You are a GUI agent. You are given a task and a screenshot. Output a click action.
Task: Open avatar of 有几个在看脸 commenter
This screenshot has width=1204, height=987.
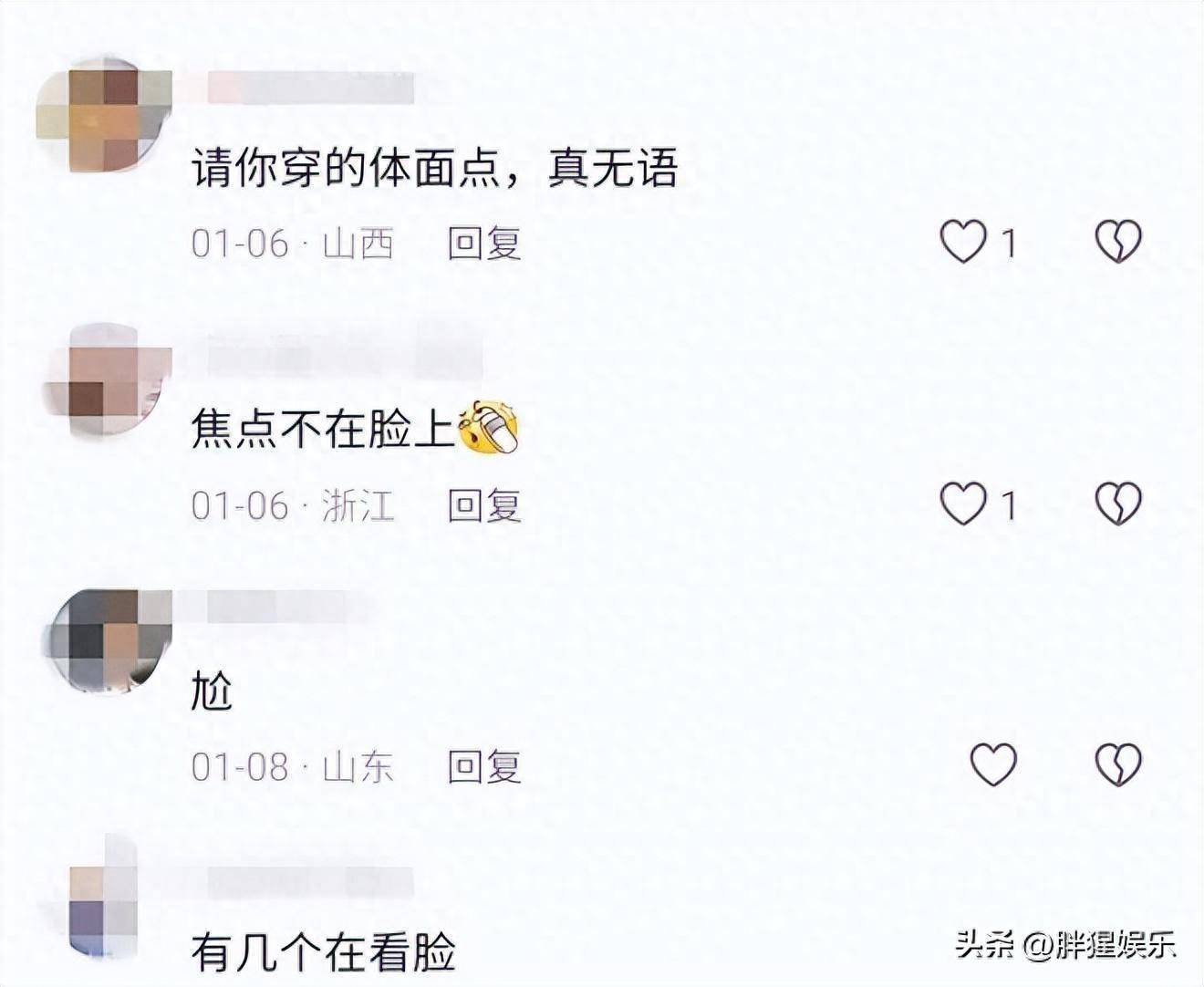pos(103,901)
